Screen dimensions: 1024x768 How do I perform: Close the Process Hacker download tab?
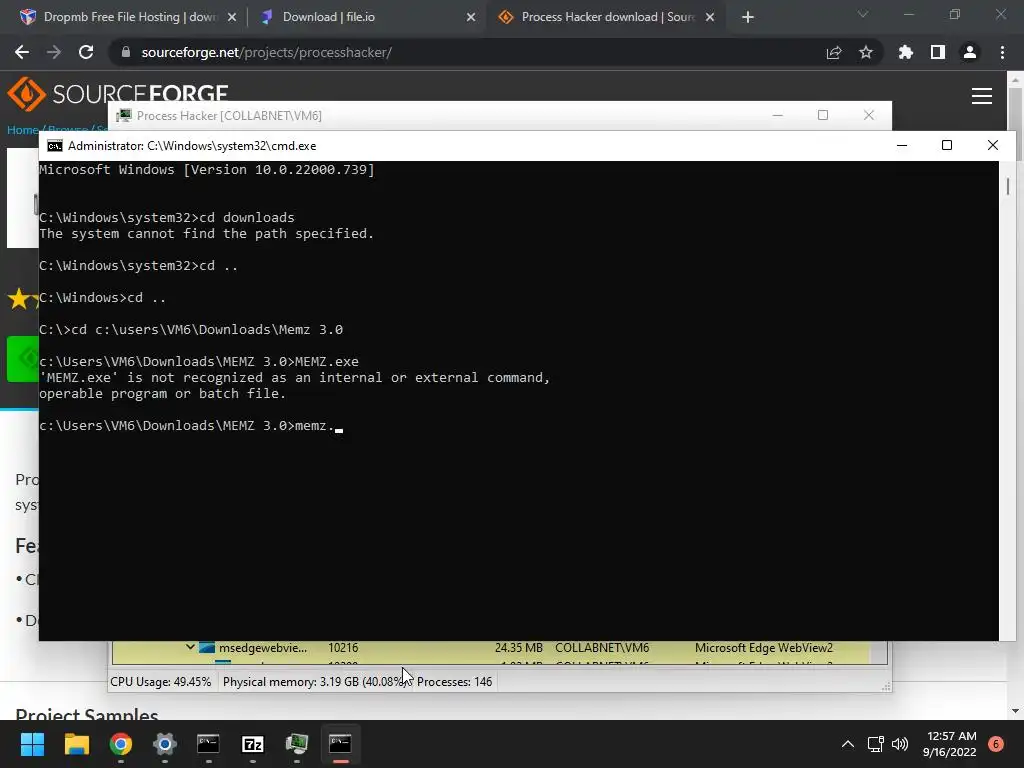pos(710,18)
